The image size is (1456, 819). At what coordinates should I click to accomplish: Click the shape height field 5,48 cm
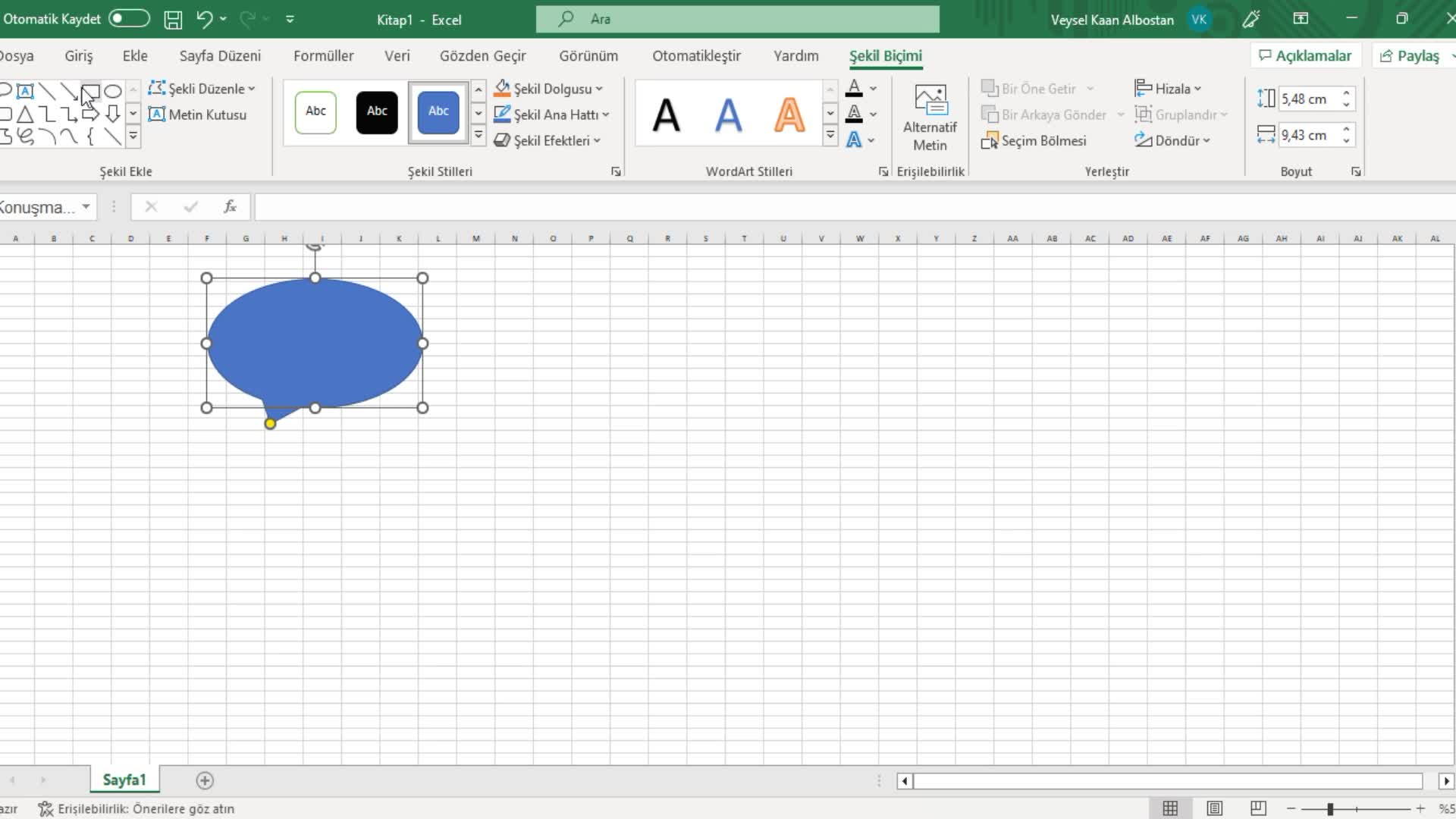(x=1310, y=99)
